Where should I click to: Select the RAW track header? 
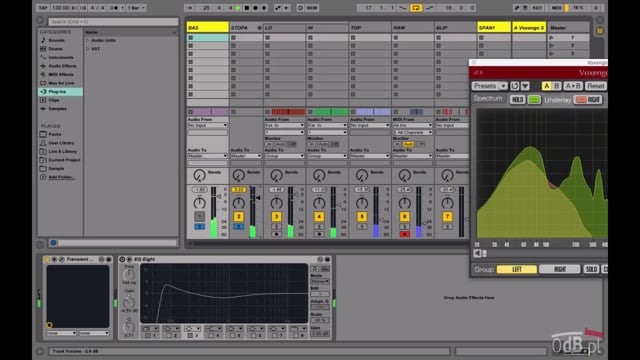[413, 27]
